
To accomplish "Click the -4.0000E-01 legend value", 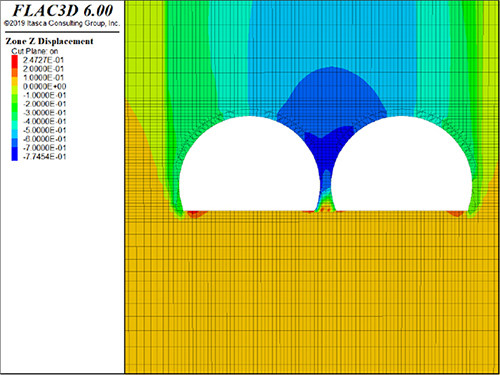I will pos(44,121).
